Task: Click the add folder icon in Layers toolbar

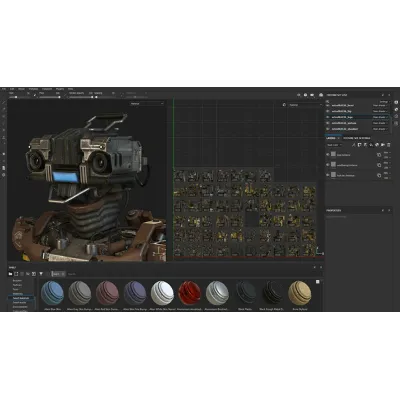Action: [383, 145]
